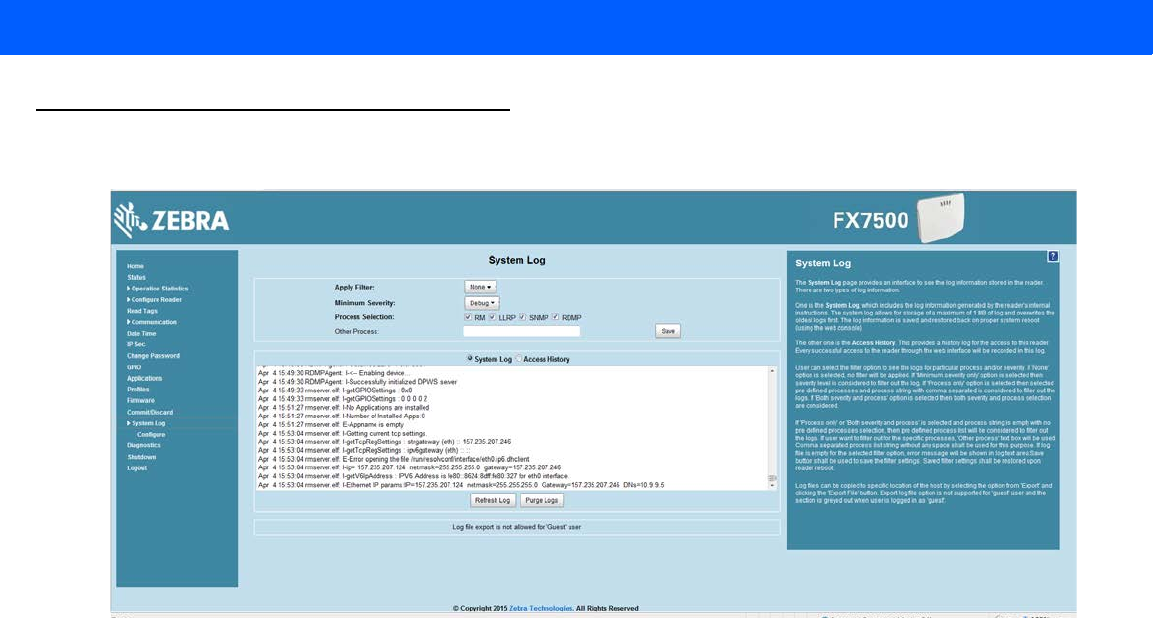
Task: Click log scrollbar down arrow
Action: 772,486
